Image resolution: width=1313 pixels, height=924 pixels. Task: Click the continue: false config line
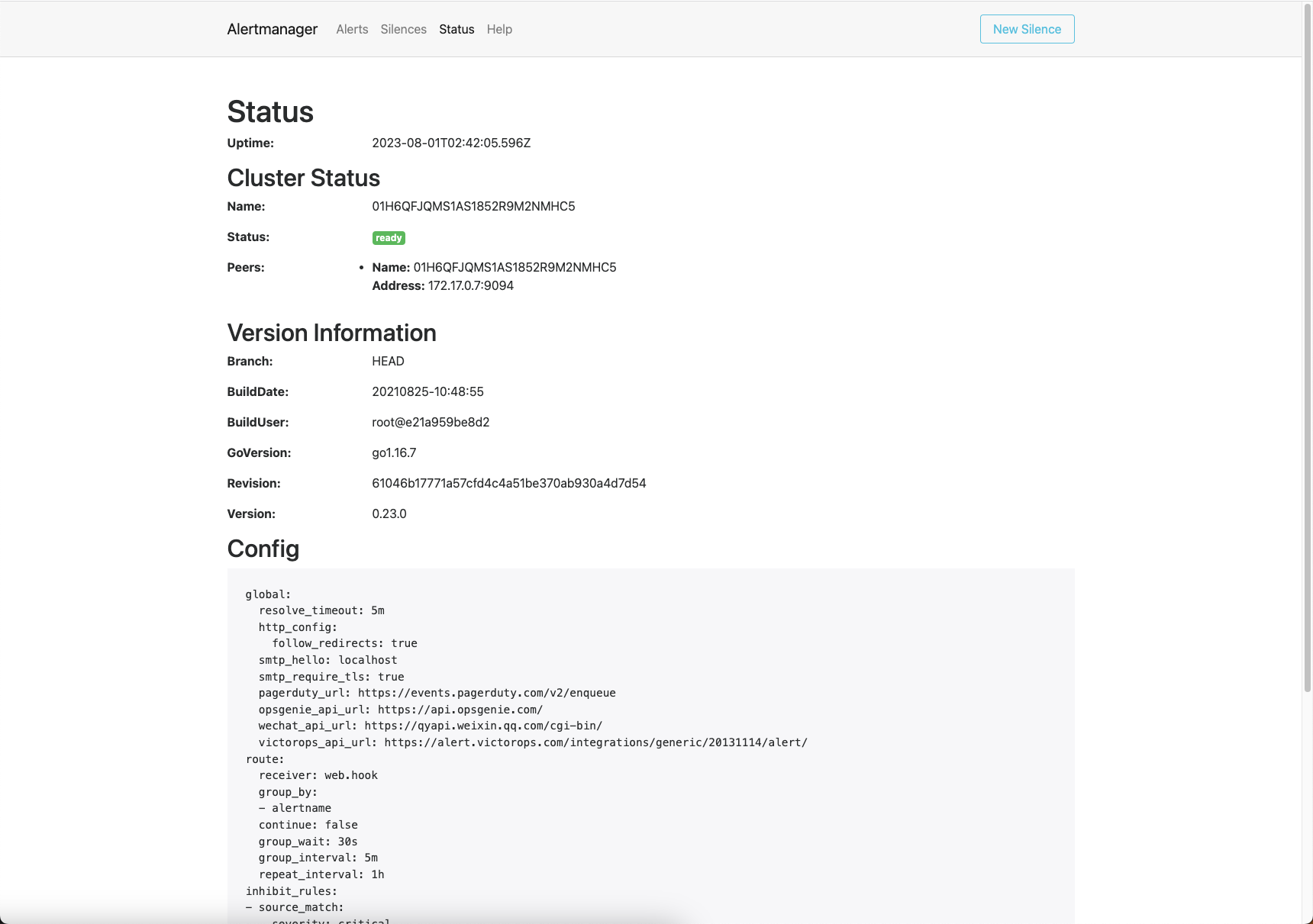(x=308, y=825)
